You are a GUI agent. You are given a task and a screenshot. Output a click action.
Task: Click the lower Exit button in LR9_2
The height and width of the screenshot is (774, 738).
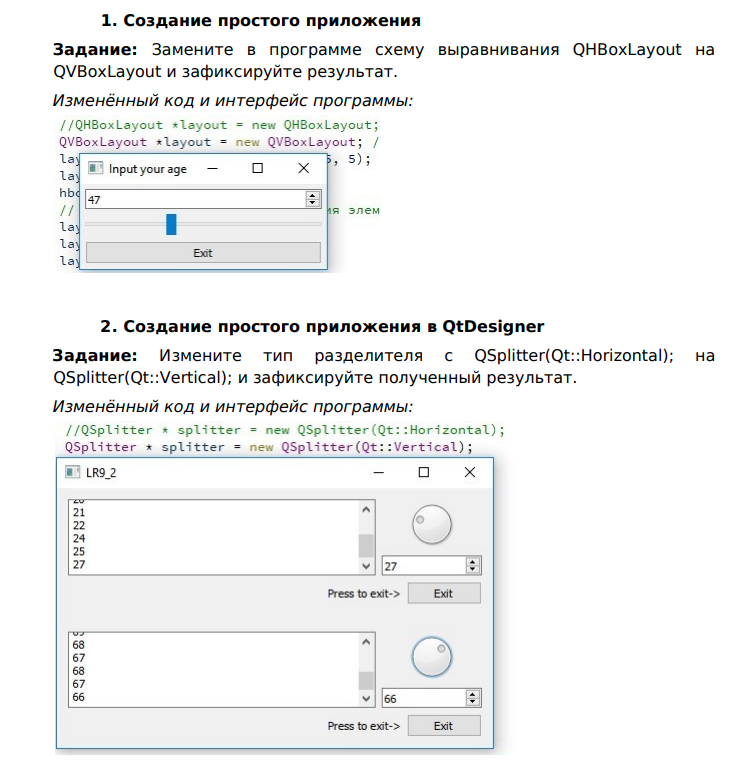click(x=444, y=726)
